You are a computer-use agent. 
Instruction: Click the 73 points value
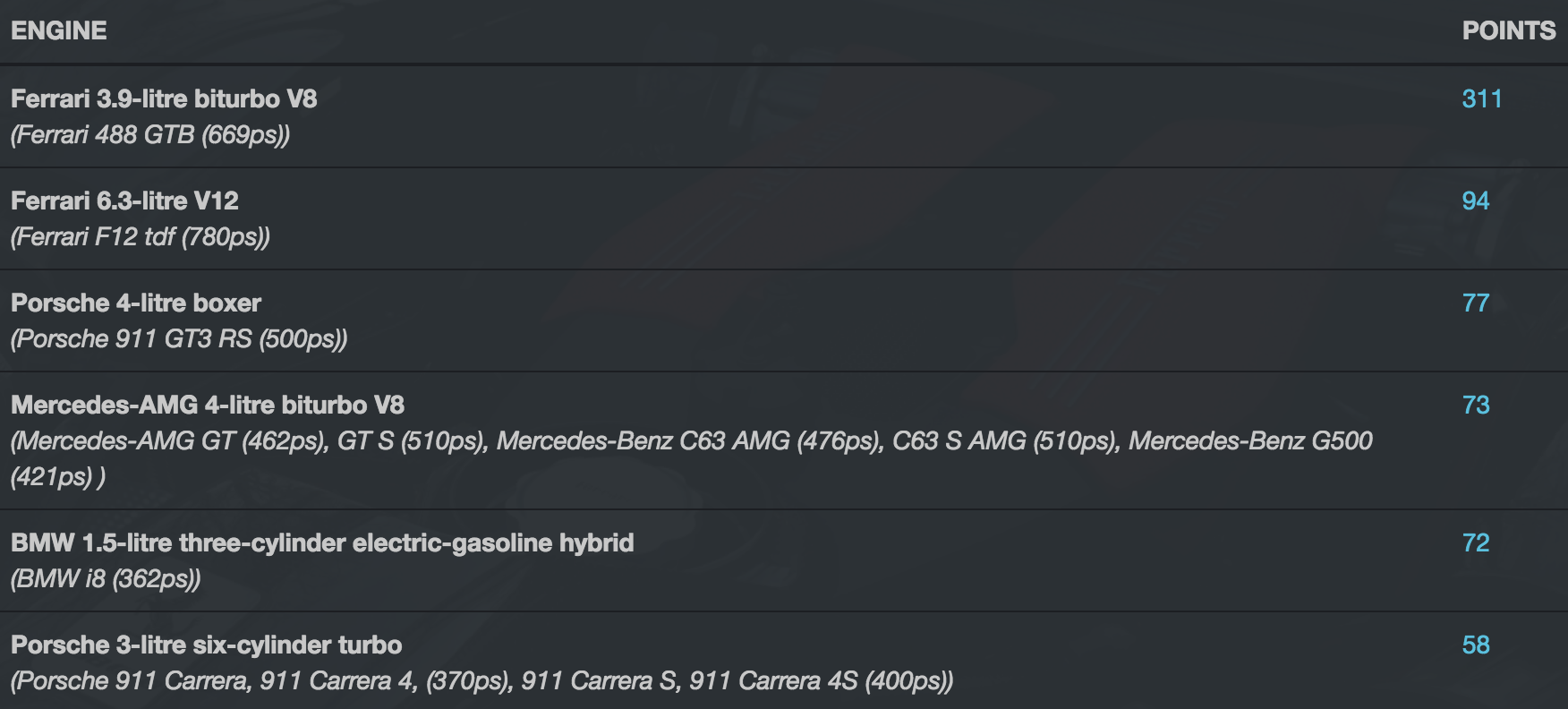pyautogui.click(x=1476, y=405)
